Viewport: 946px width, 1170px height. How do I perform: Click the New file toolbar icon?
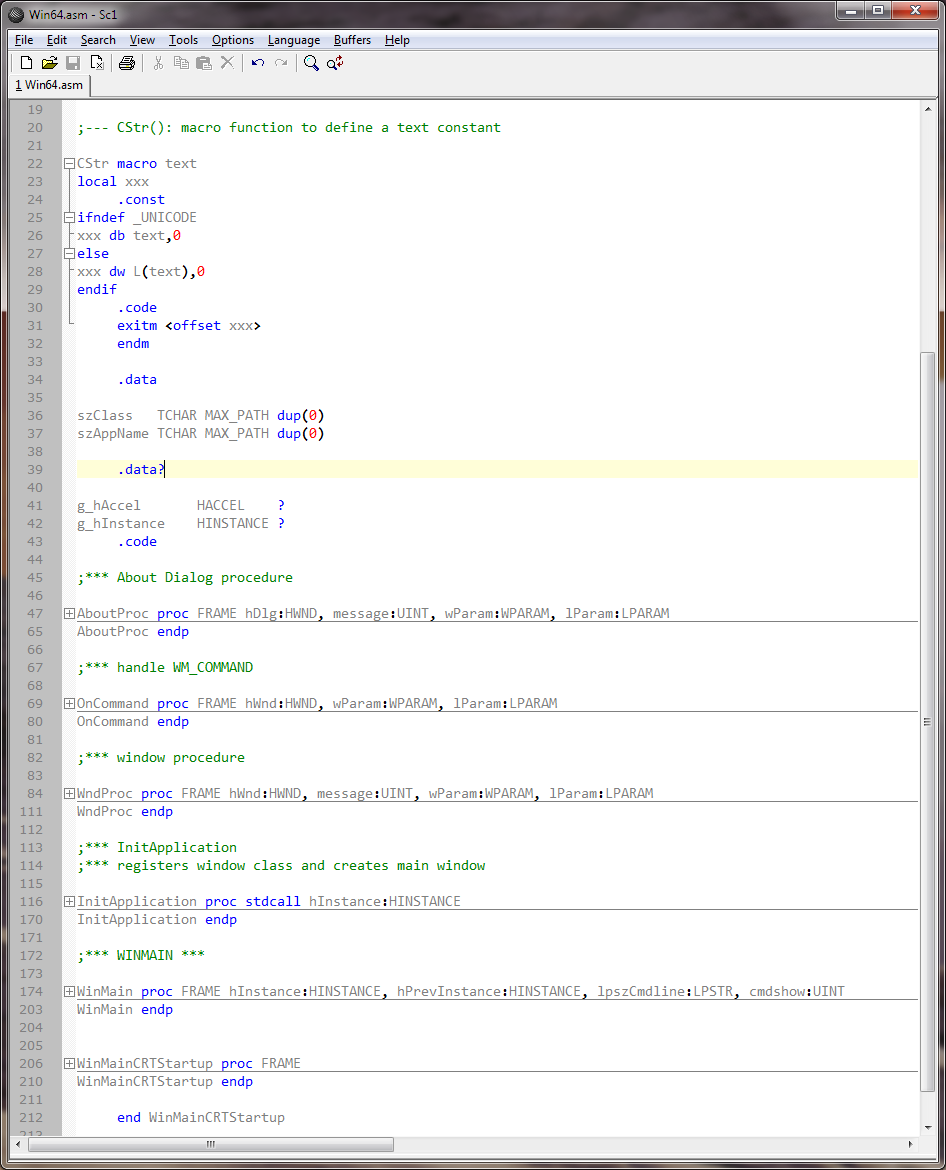pos(27,63)
